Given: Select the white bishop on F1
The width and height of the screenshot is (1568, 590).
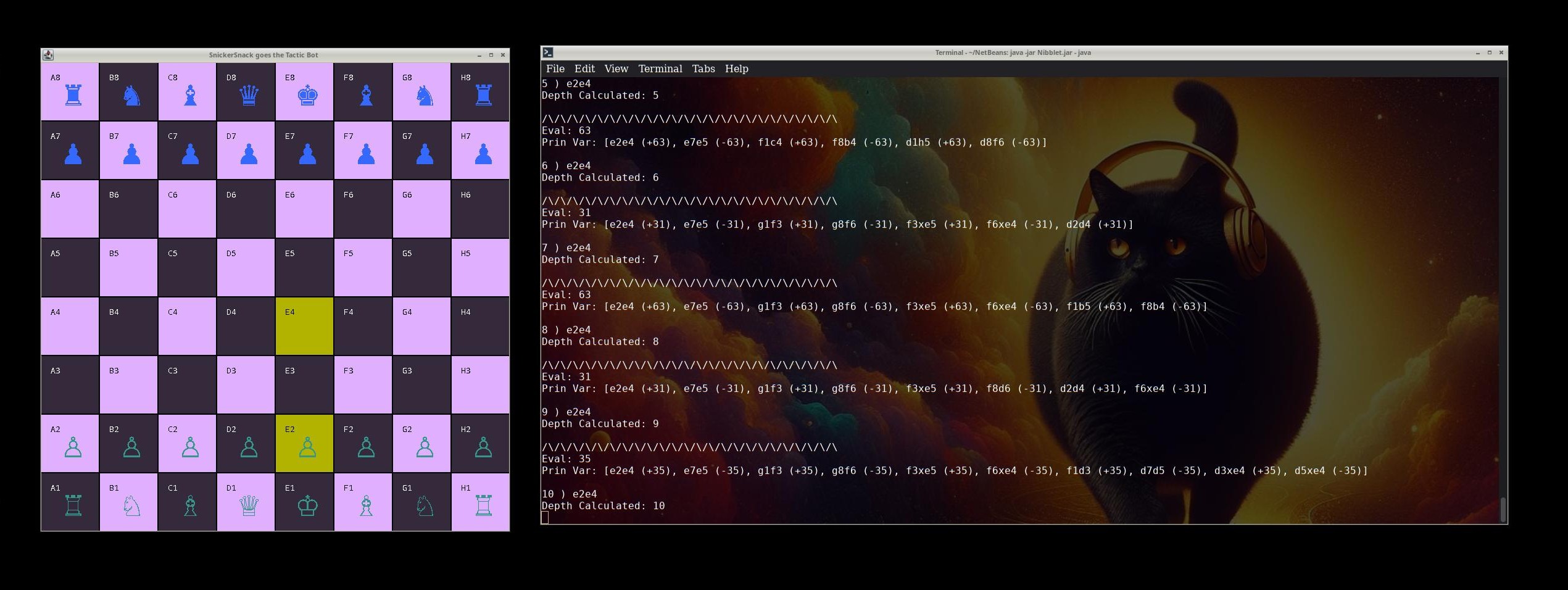Looking at the screenshot, I should pos(366,506).
